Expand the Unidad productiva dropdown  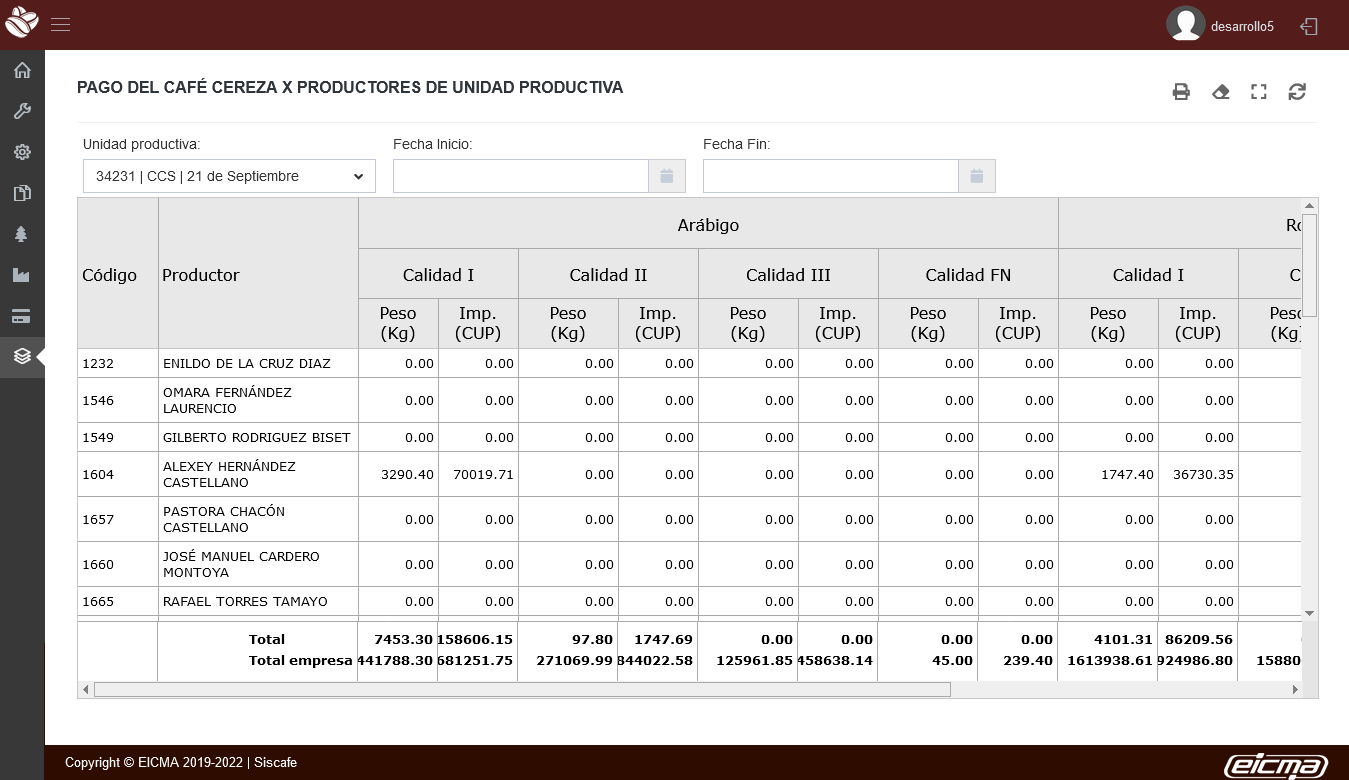[x=229, y=176]
